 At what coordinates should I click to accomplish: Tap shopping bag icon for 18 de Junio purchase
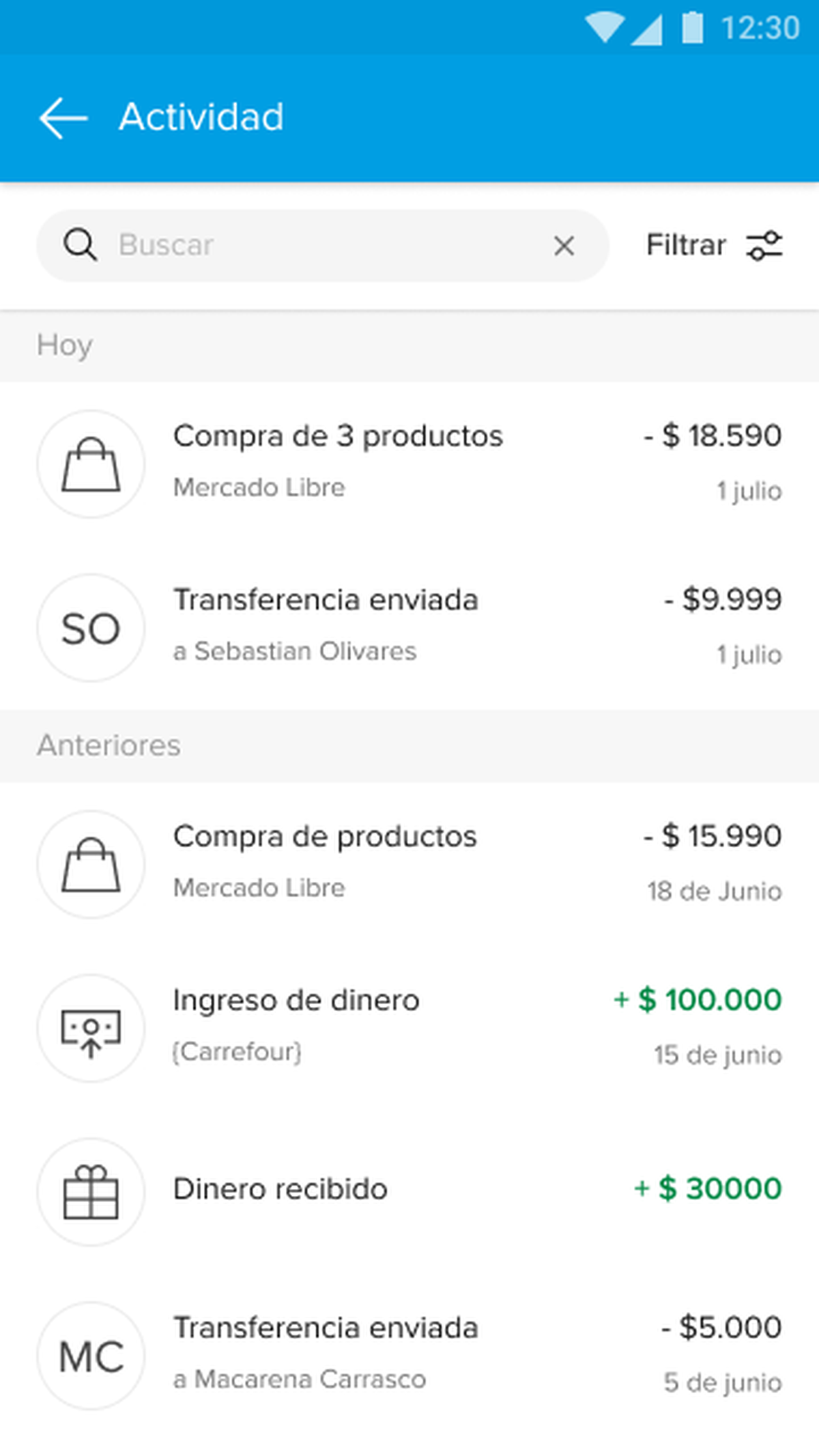(91, 864)
